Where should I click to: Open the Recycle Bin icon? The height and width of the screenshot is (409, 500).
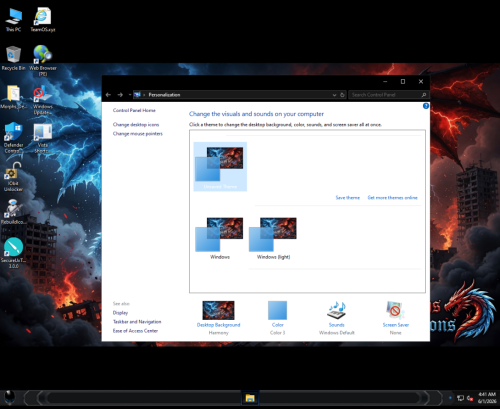[x=13, y=58]
